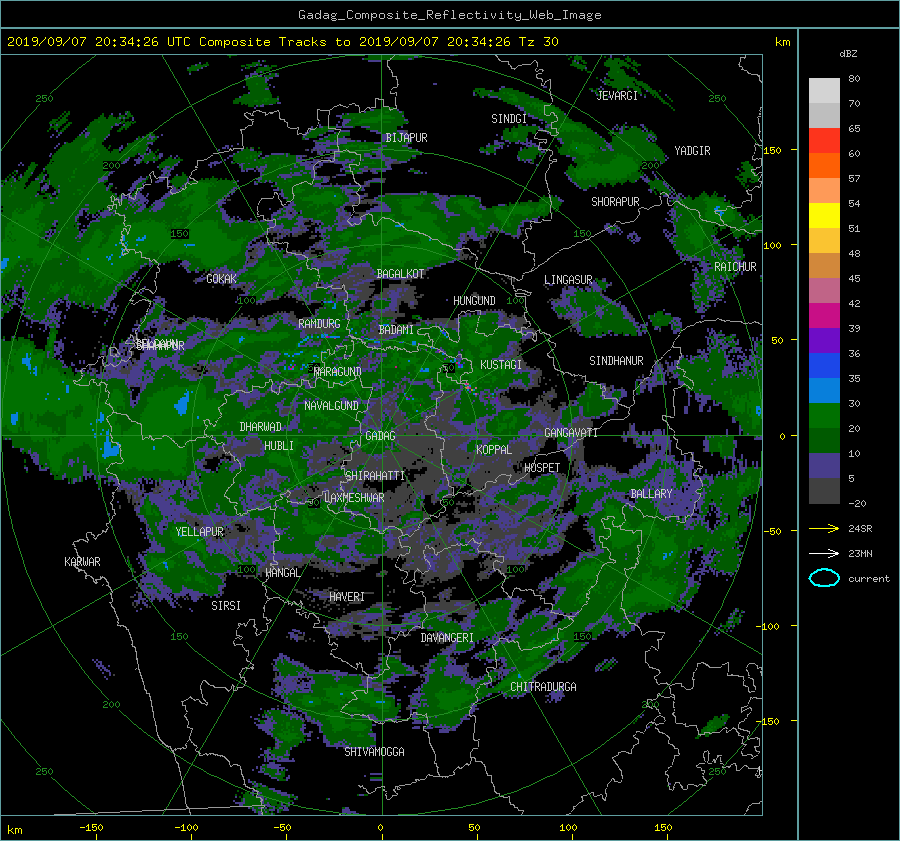Select the red 60-65 dBZ legend swatch
The width and height of the screenshot is (900, 841).
[x=824, y=141]
